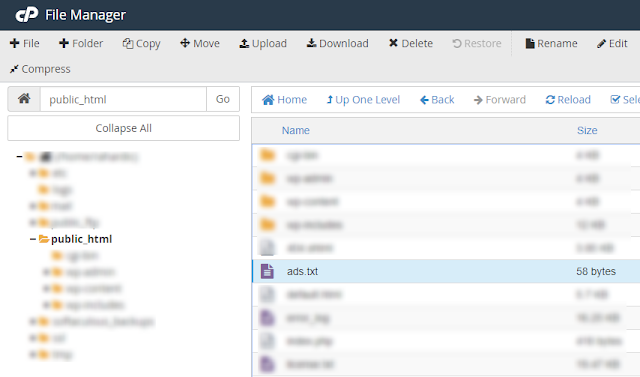Collapse the root home directory tree node
Image resolution: width=640 pixels, height=377 pixels.
pos(19,157)
